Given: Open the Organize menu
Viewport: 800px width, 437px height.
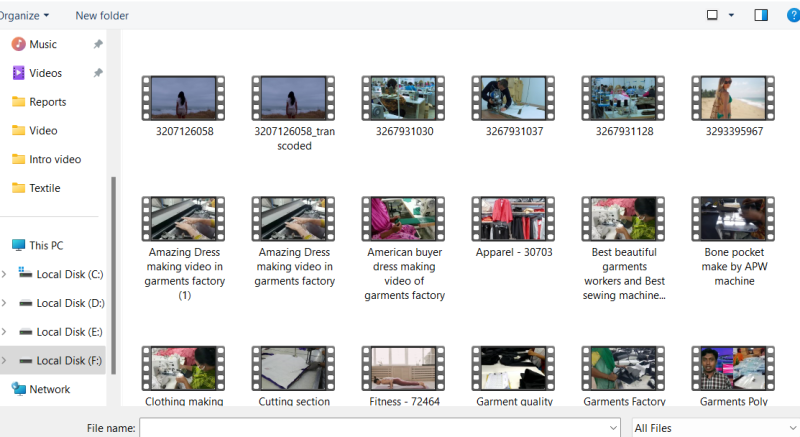Looking at the screenshot, I should [x=24, y=15].
